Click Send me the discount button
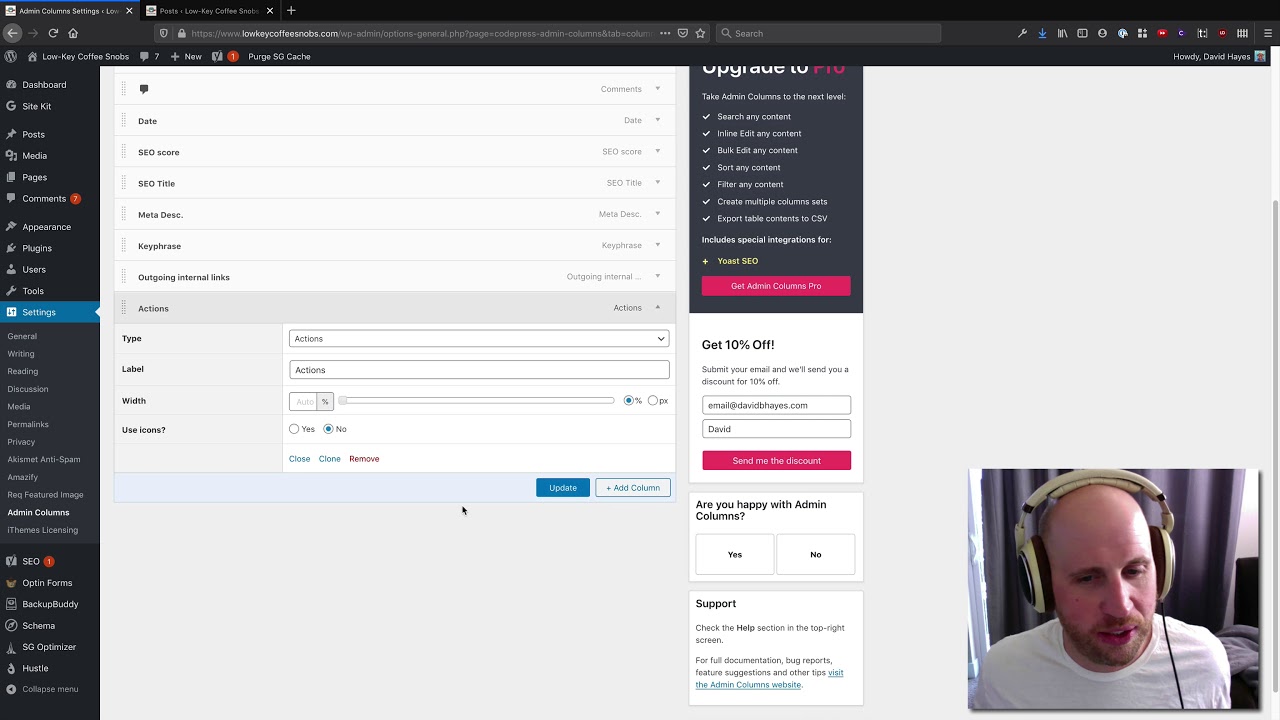Viewport: 1280px width, 720px height. (x=776, y=461)
